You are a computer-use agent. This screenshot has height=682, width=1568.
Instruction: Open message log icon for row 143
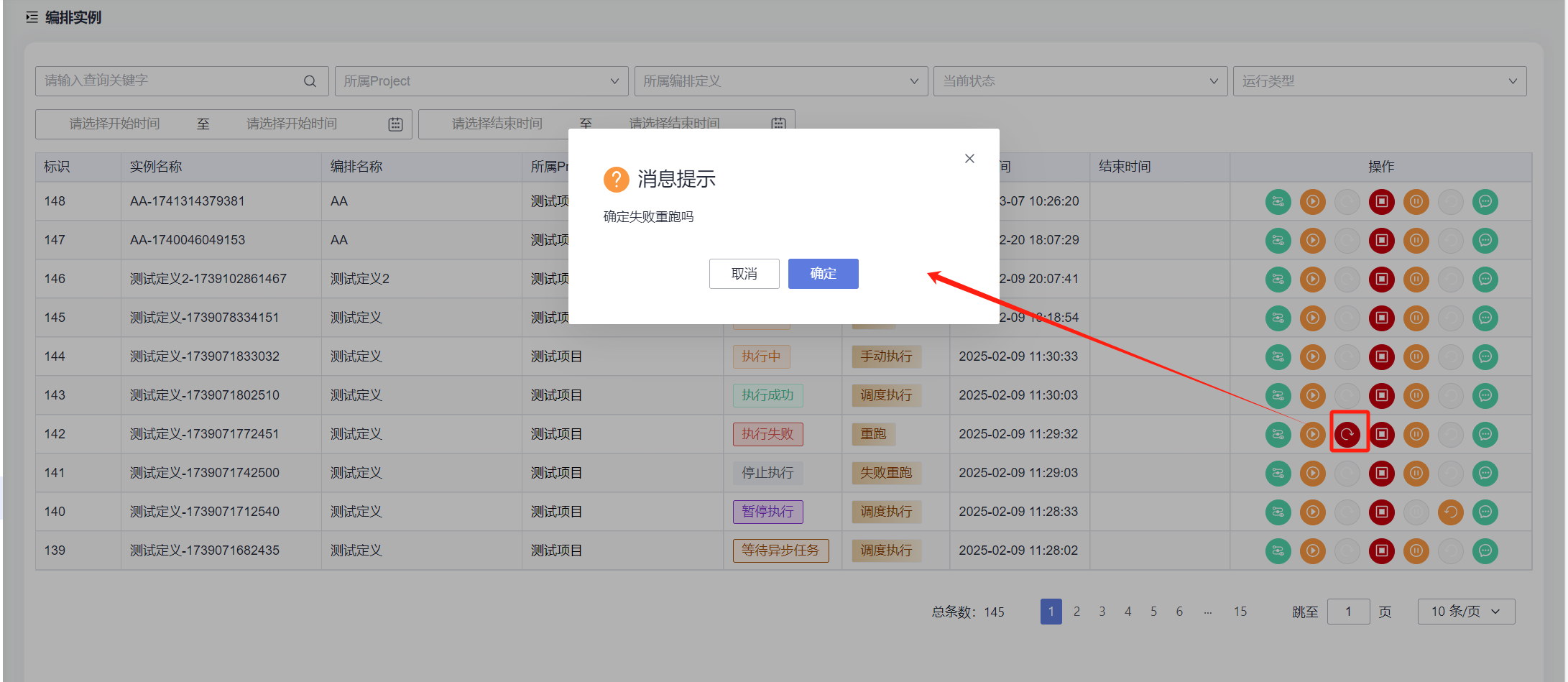(1485, 396)
